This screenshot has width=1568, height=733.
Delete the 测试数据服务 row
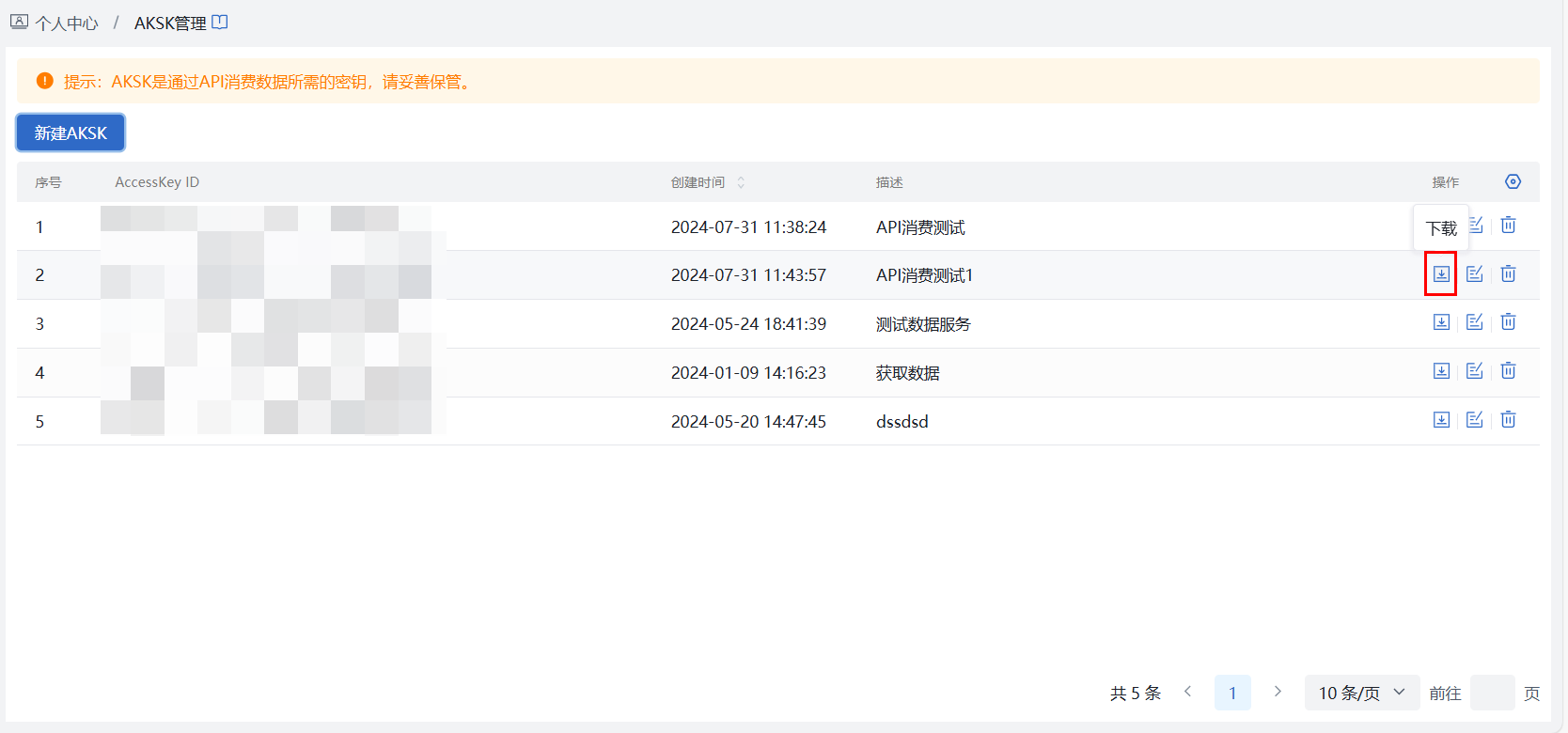1508,322
